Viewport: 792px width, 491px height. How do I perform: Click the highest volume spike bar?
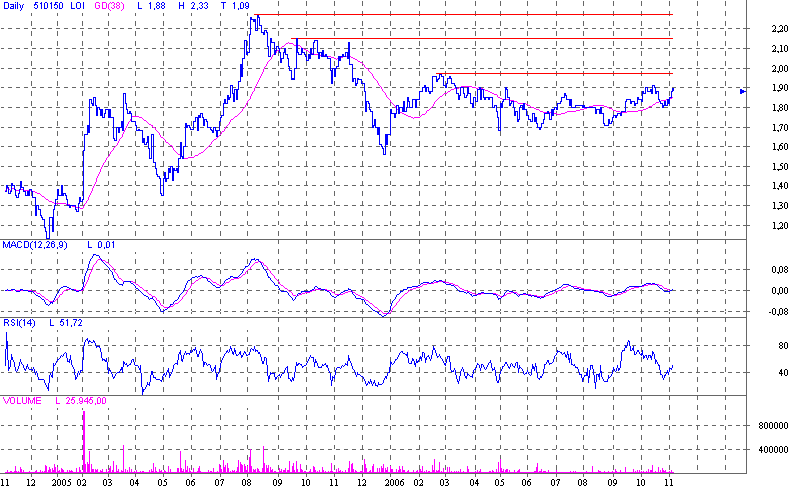tap(84, 442)
